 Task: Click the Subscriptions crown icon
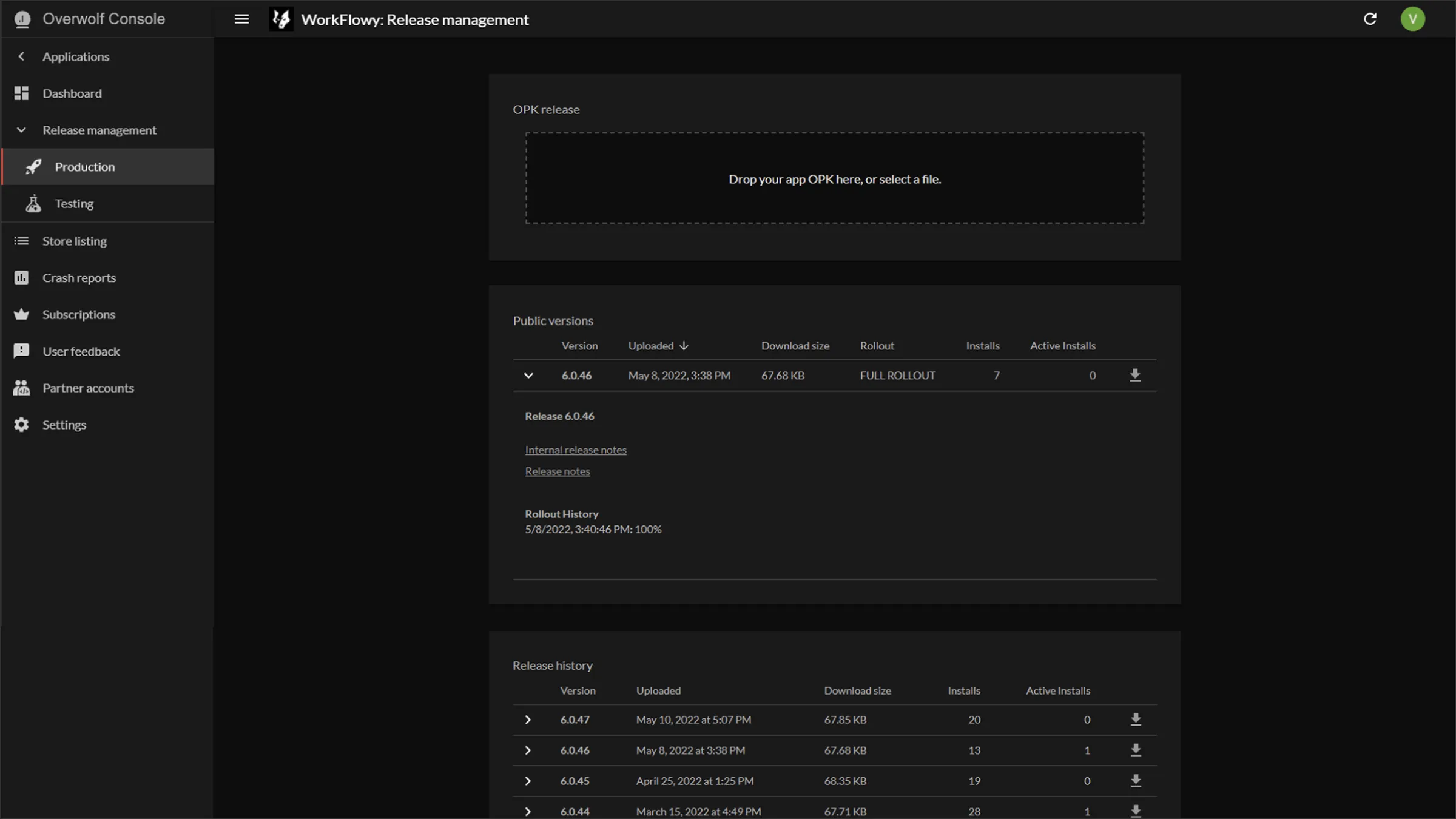pos(21,314)
